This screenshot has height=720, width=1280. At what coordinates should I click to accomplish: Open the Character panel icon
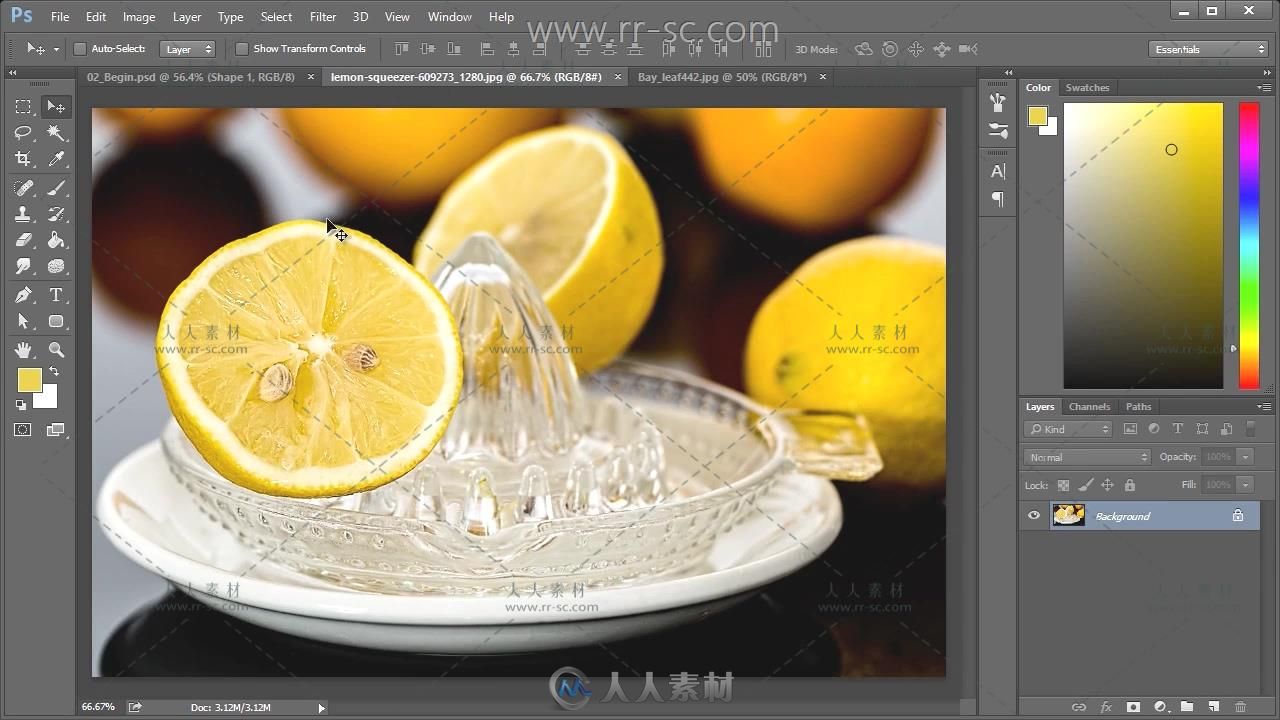(x=998, y=171)
